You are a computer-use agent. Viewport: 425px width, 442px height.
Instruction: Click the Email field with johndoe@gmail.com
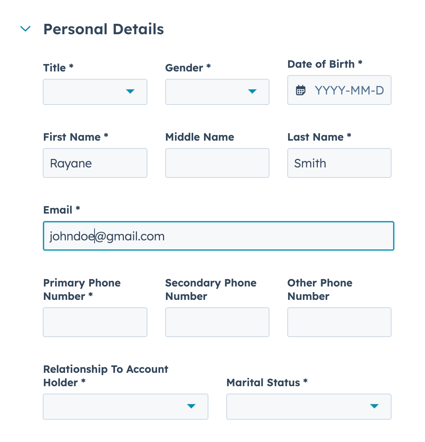[219, 236]
